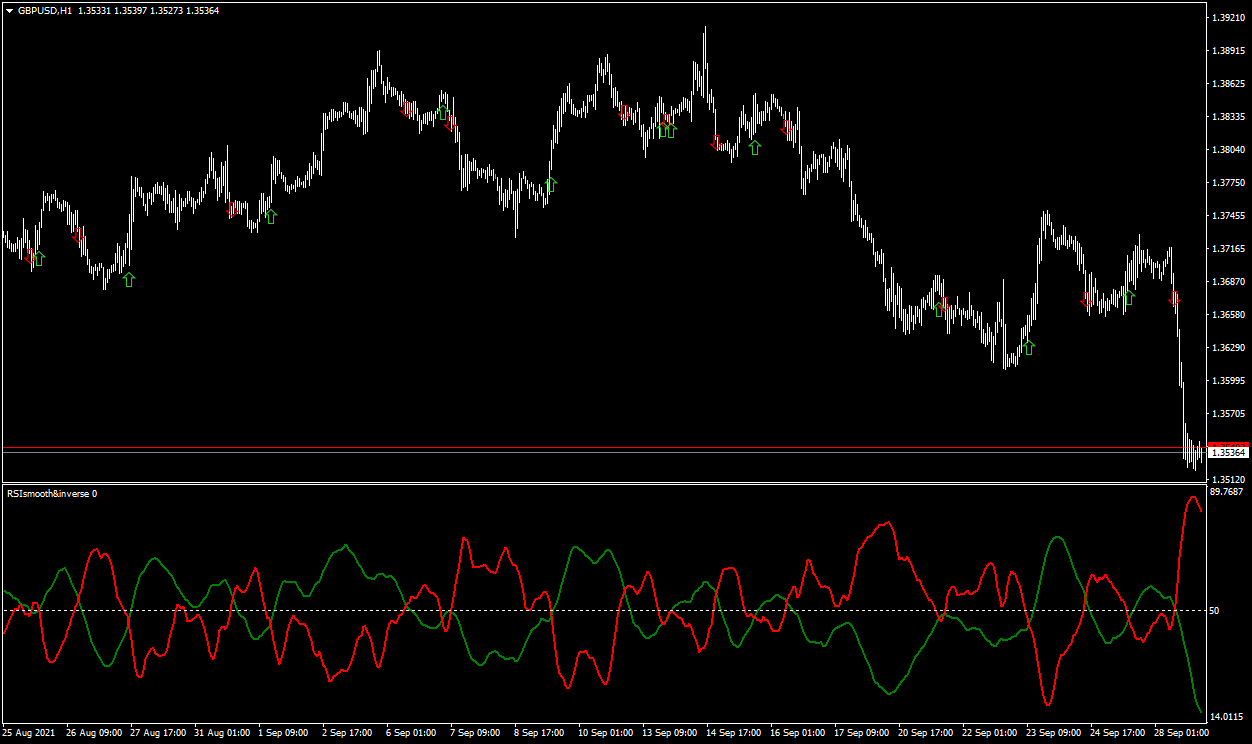Click the current price label 1.35364
This screenshot has height=744, width=1252.
pos(1227,453)
